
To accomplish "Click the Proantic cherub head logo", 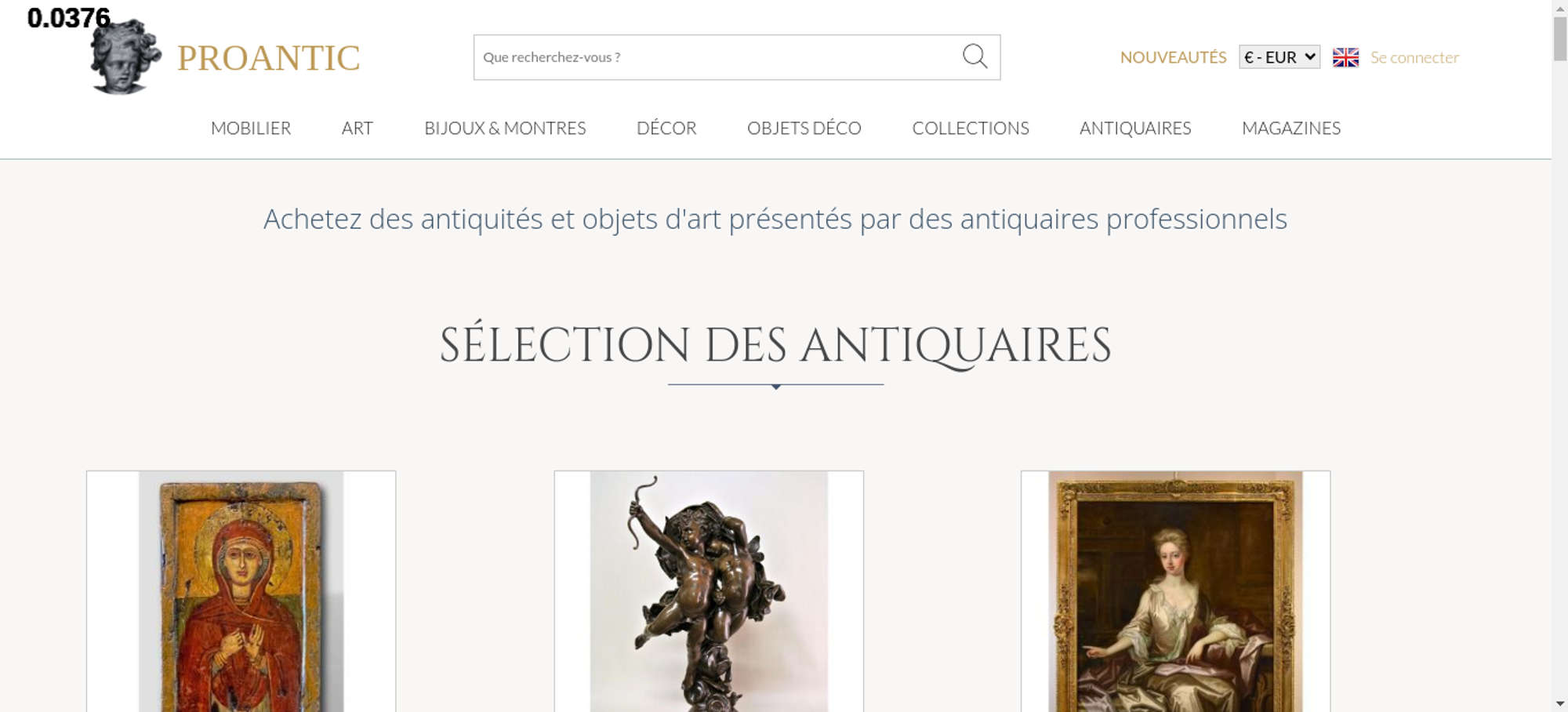I will 125,56.
